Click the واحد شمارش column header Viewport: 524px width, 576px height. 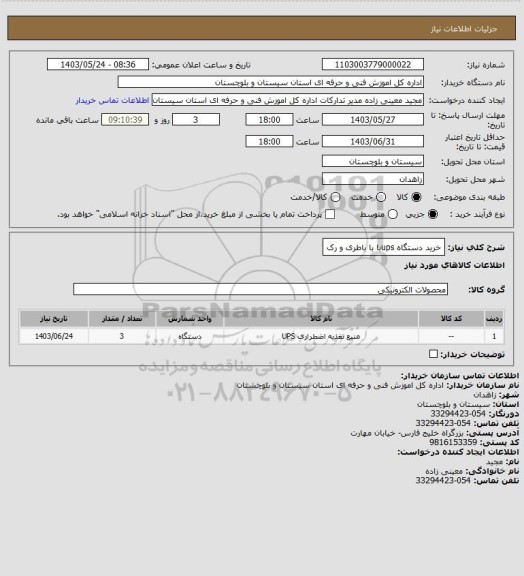(x=190, y=318)
